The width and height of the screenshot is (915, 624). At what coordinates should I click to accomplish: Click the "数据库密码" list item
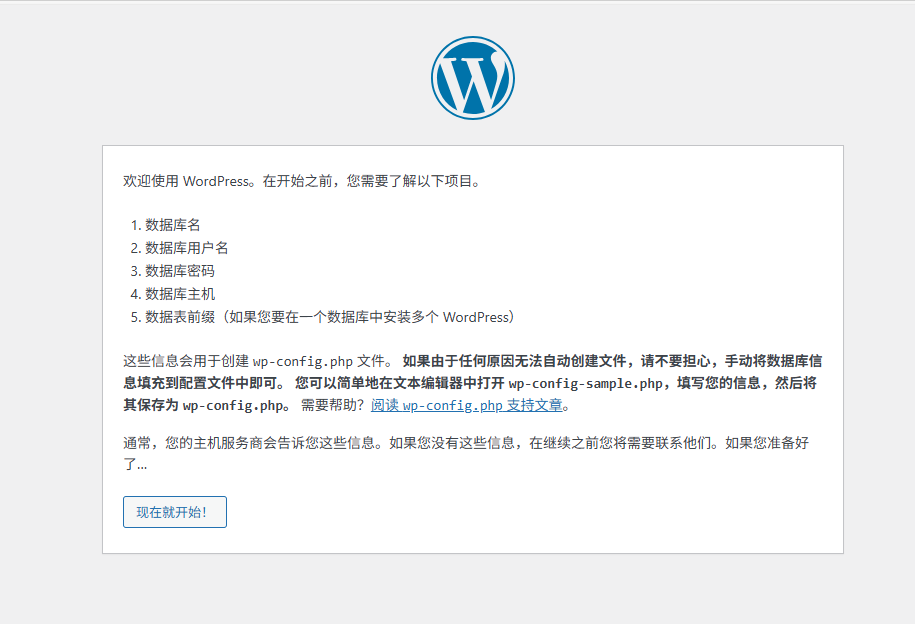click(179, 271)
